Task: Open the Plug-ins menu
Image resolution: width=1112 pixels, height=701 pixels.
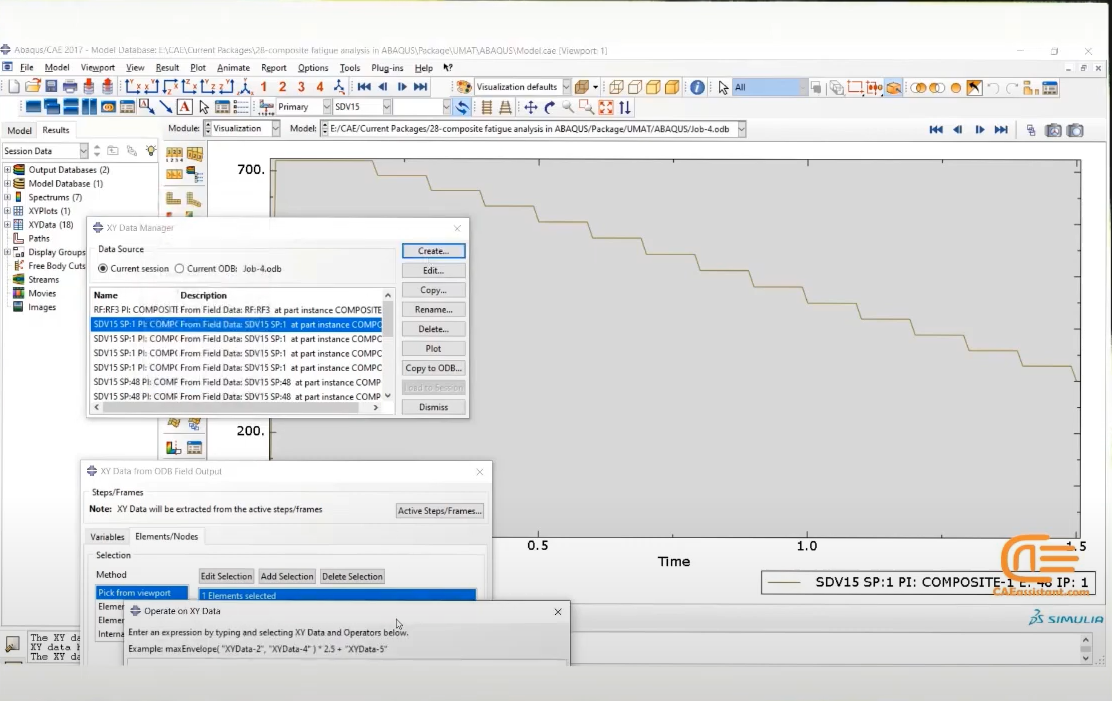Action: [x=387, y=67]
